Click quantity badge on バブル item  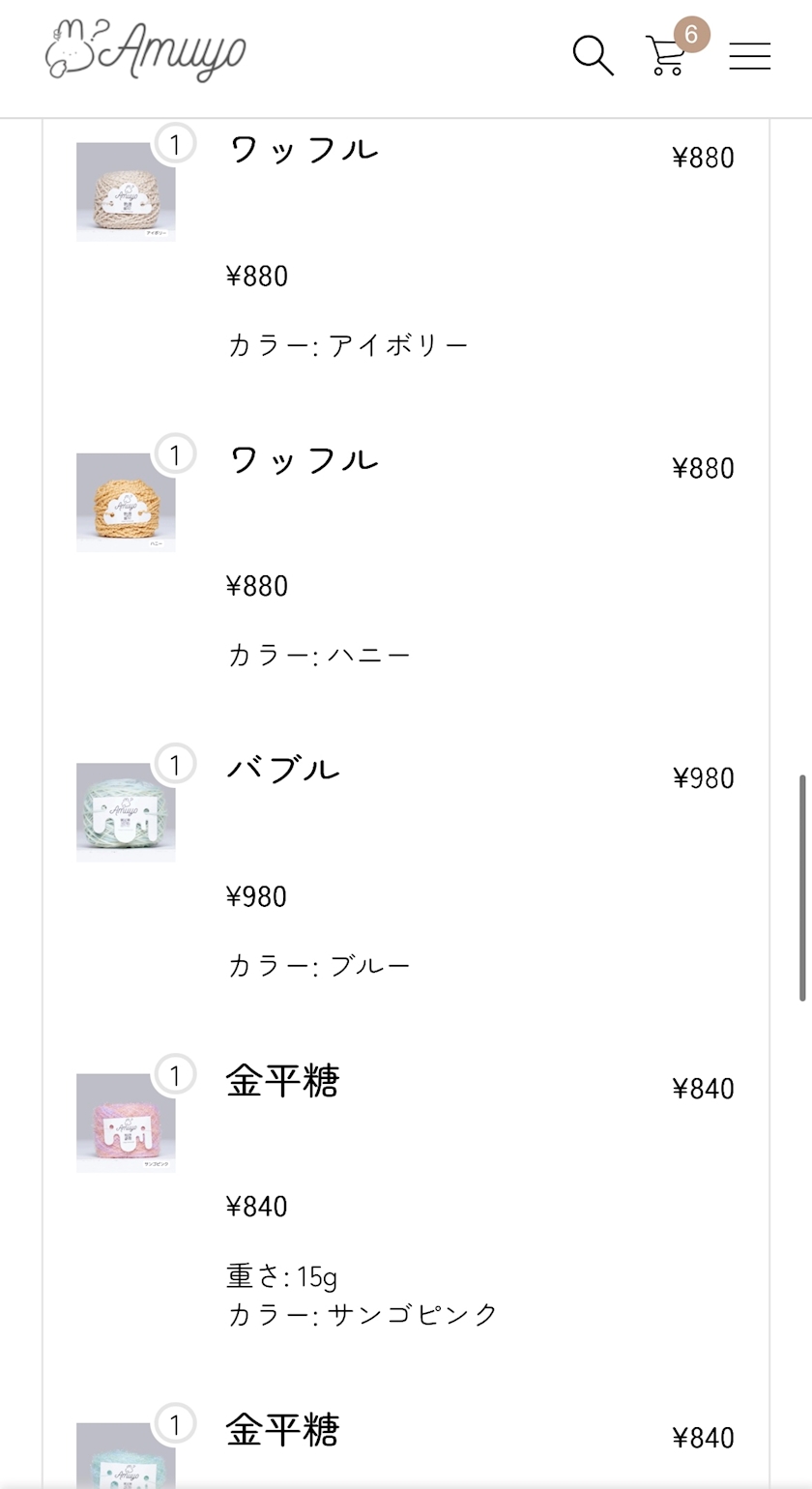(175, 766)
